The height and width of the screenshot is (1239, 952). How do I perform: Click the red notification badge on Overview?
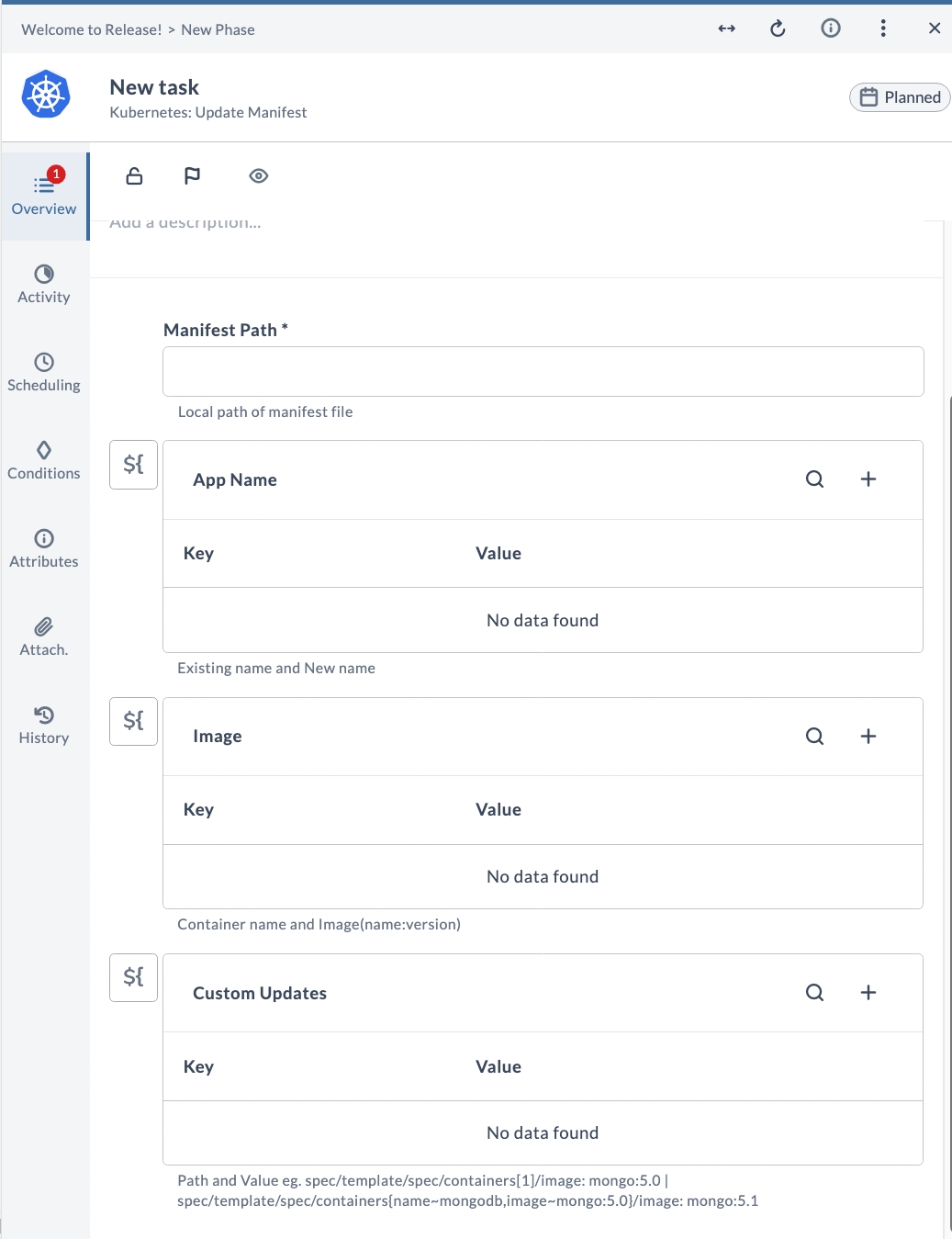pyautogui.click(x=57, y=174)
